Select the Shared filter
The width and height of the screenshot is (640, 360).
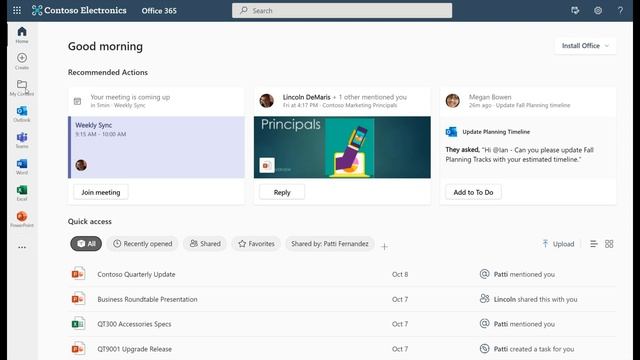(x=205, y=244)
